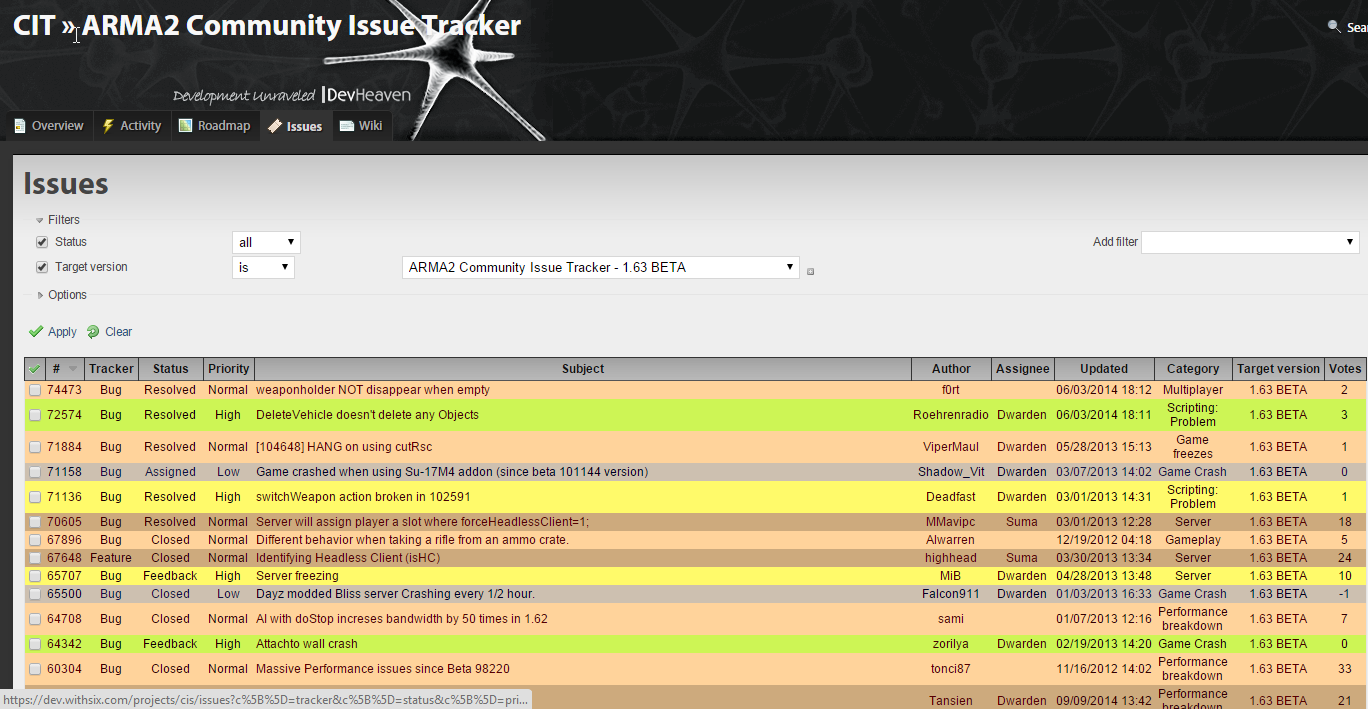Open issue number 67896

click(64, 540)
